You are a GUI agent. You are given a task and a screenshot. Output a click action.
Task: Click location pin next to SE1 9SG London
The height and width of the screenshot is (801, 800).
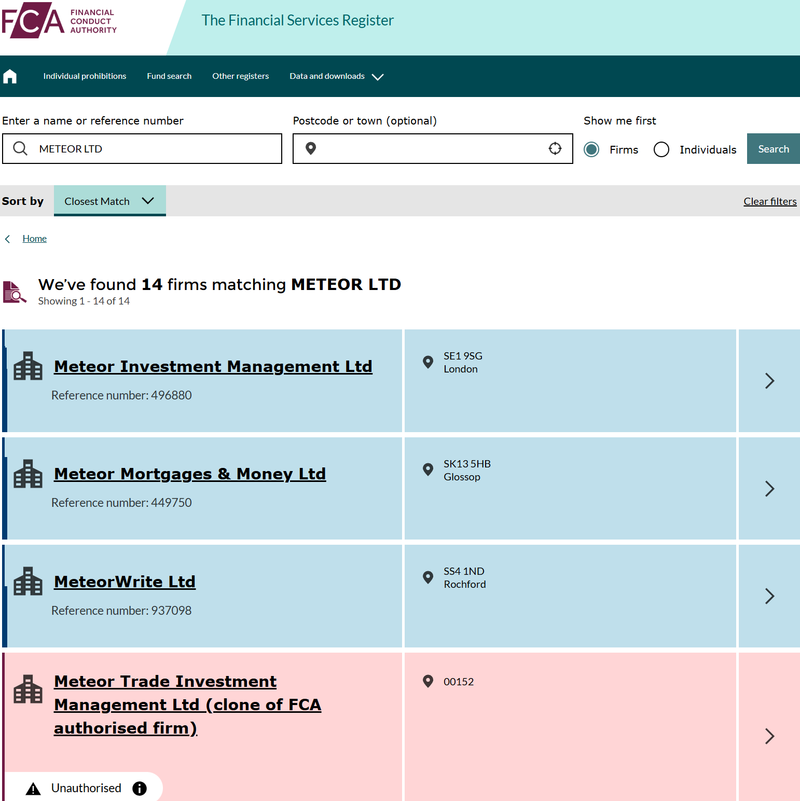(x=428, y=362)
